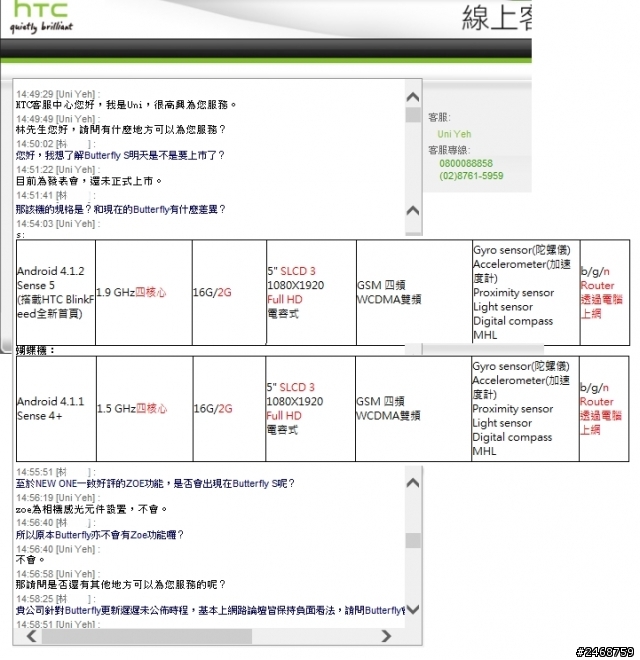This screenshot has height=660, width=640.
Task: Click the short reply '不會。' at 14:56:40
Action: coord(30,560)
